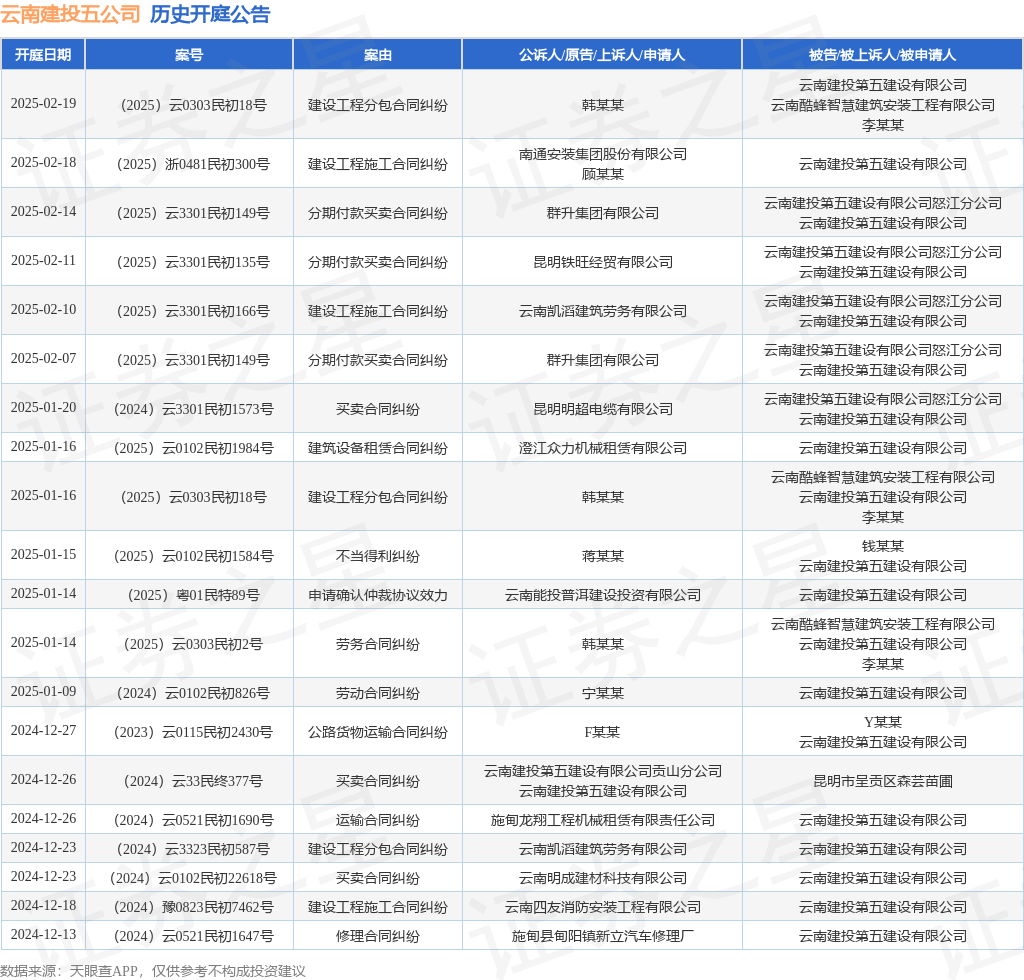Click the date 2025-02-18
Screen dimensions: 1024x980
[x=43, y=163]
